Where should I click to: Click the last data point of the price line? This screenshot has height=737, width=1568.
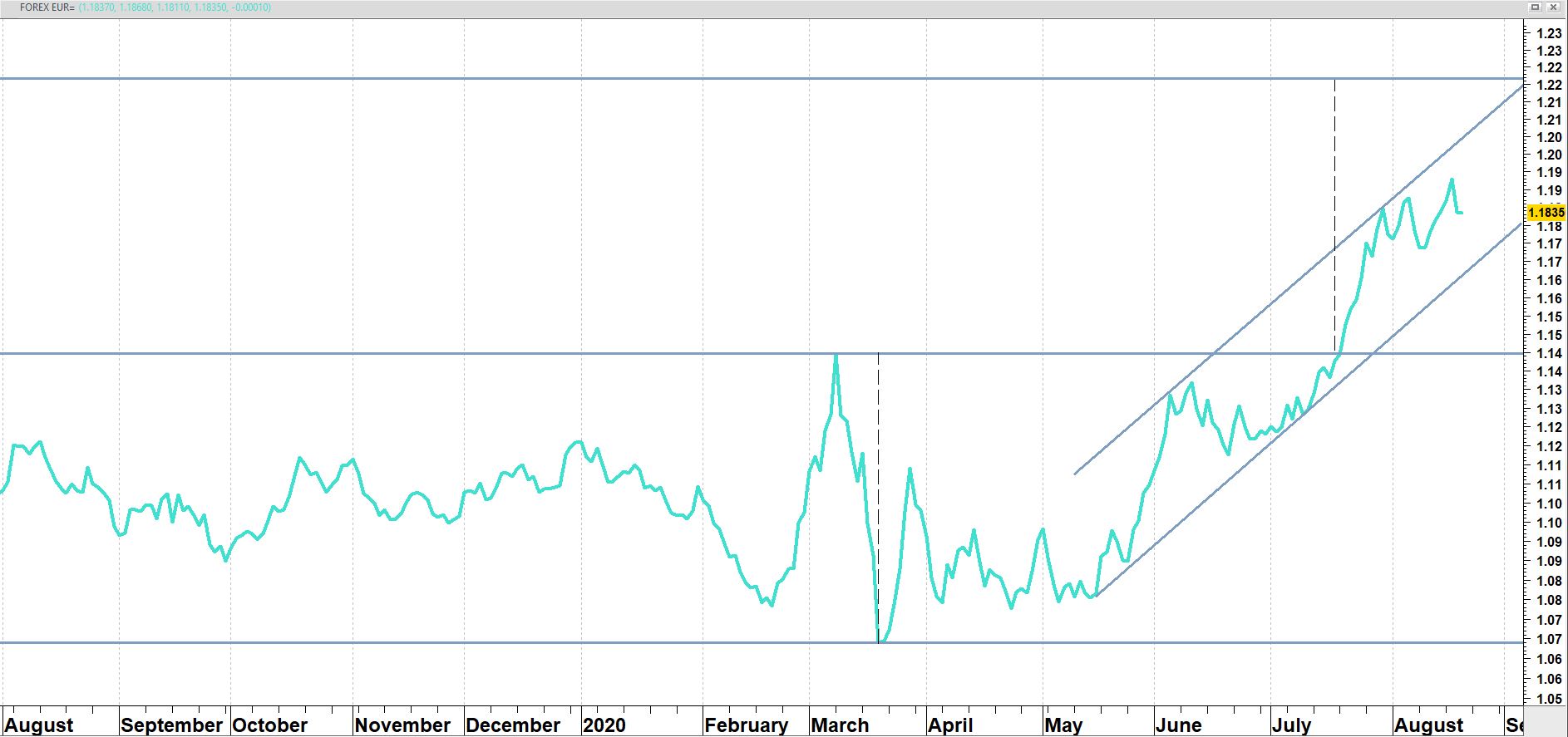click(1462, 214)
